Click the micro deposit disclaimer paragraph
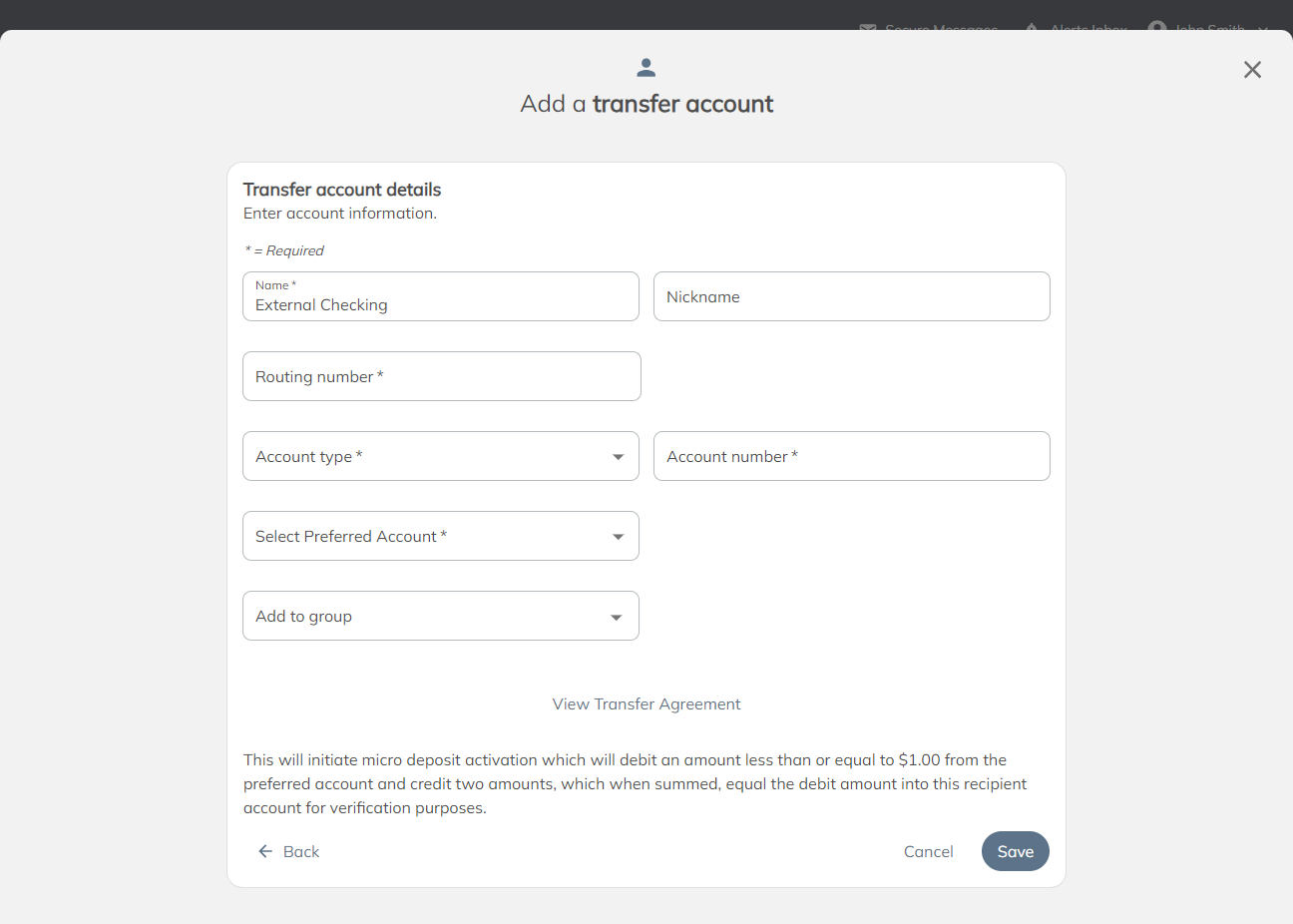The image size is (1293, 924). point(635,784)
